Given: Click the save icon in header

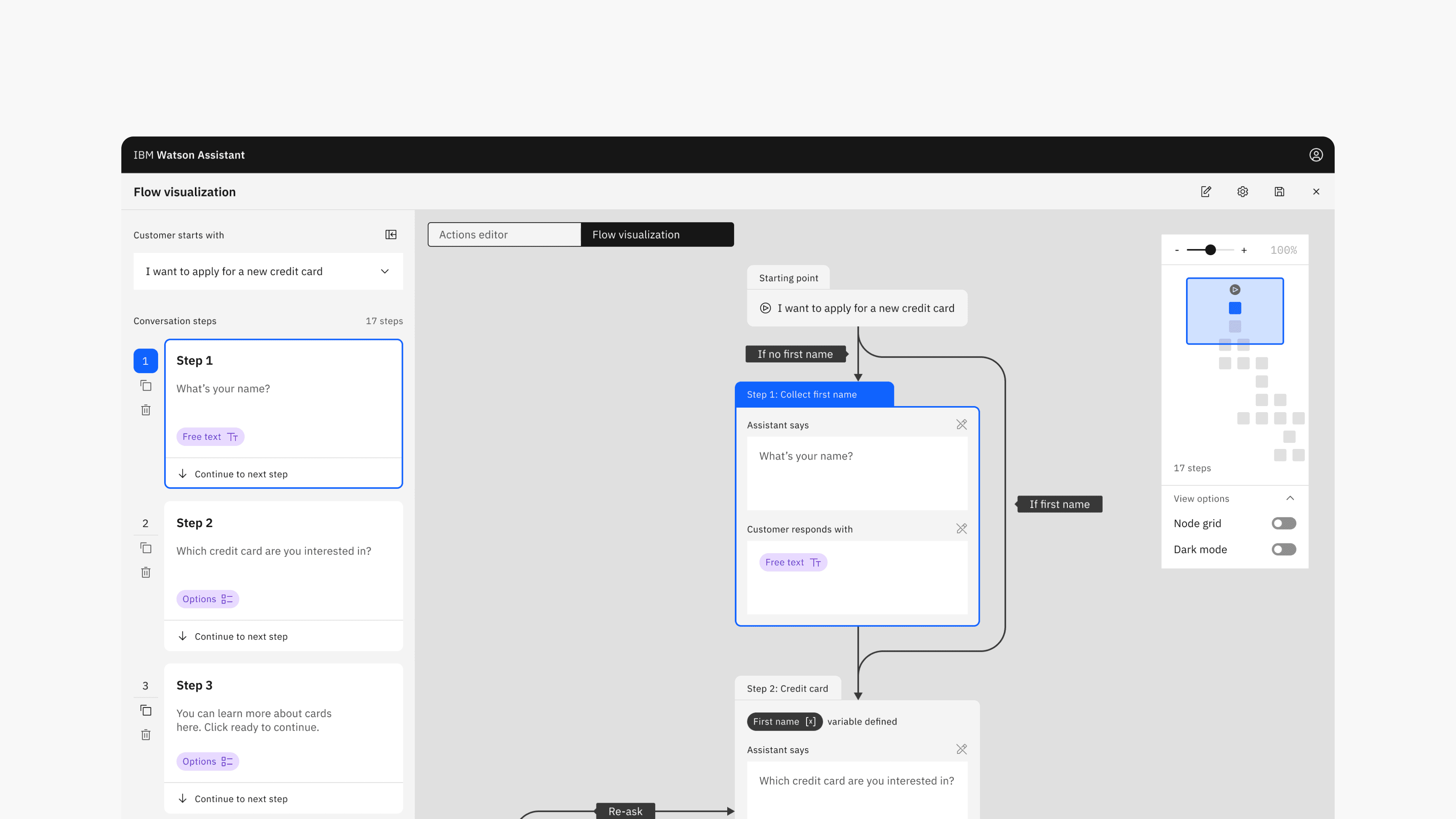Looking at the screenshot, I should (1279, 191).
